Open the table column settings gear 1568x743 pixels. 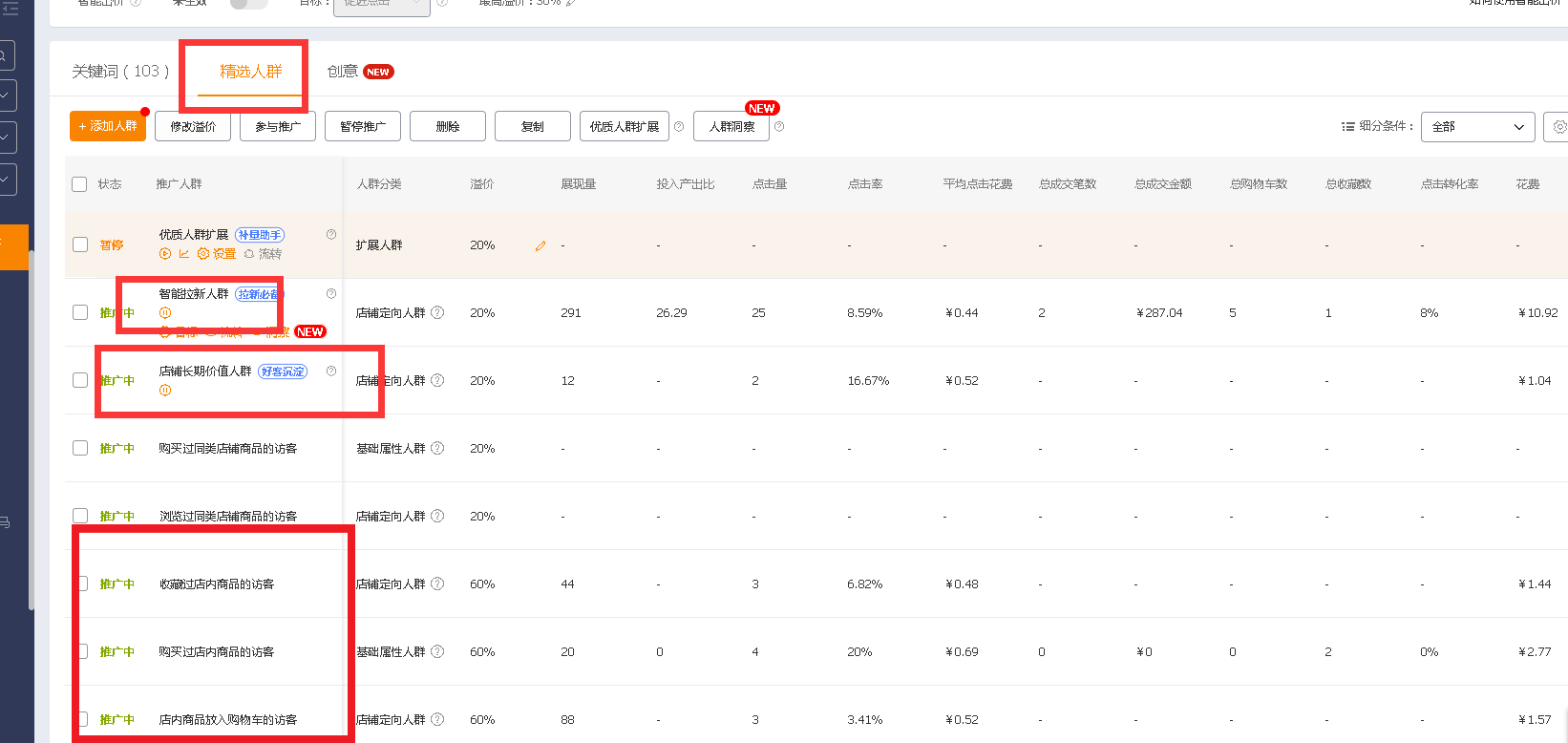click(1558, 126)
